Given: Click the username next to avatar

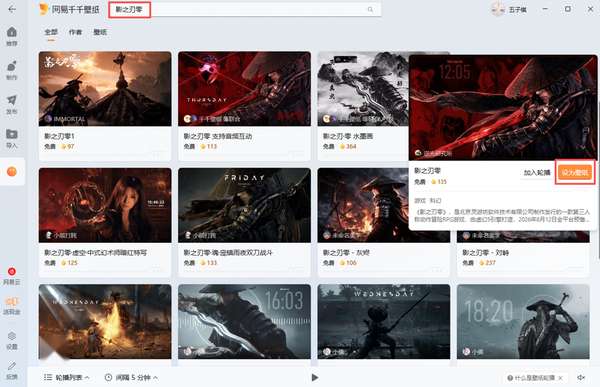Looking at the screenshot, I should tap(518, 10).
